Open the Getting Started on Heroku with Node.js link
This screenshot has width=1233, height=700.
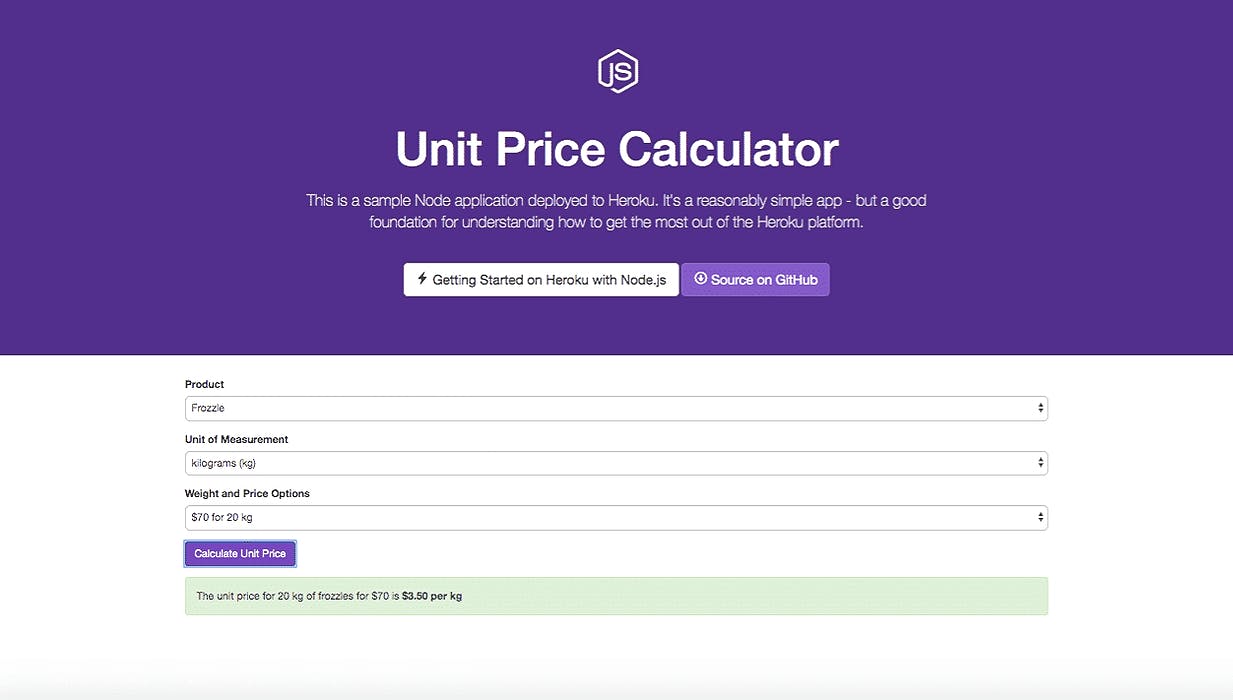[x=541, y=280]
